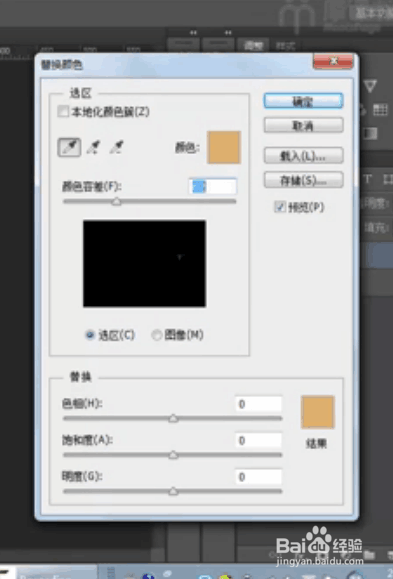Image resolution: width=393 pixels, height=579 pixels.
Task: Open the 颜色 sample color swatch
Action: pos(224,147)
